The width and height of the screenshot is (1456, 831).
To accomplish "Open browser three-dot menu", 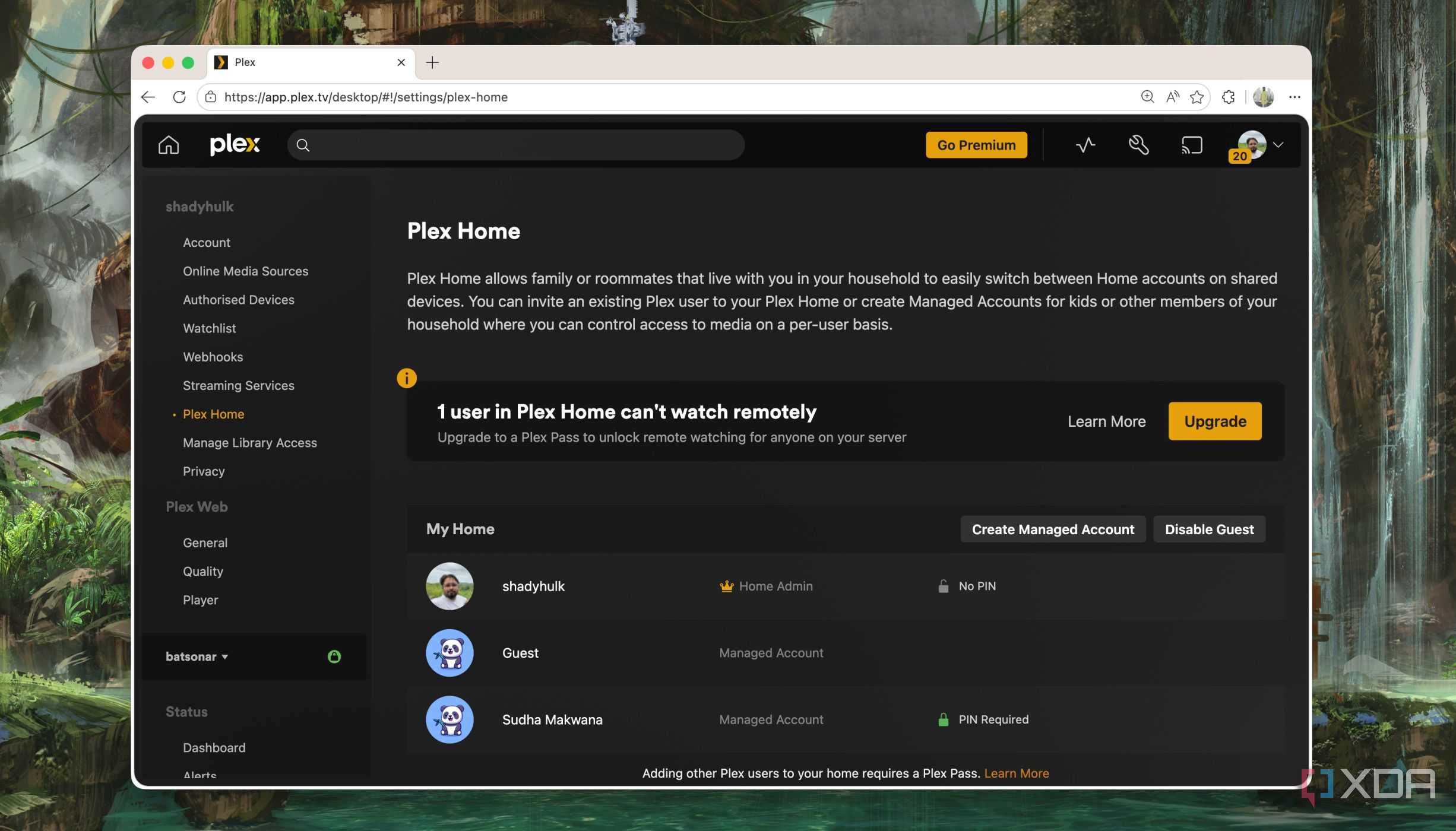I will pos(1294,97).
